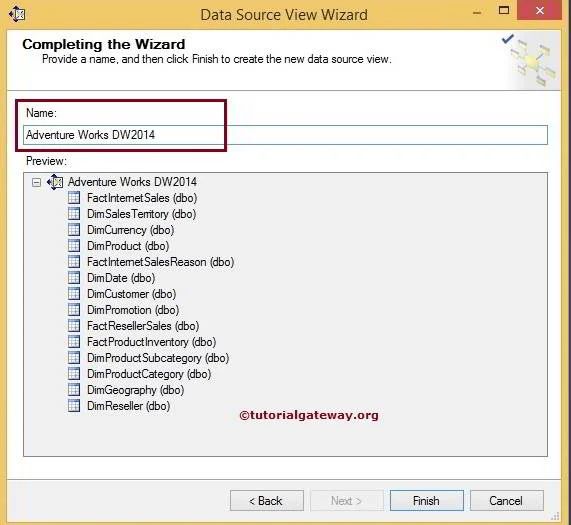The width and height of the screenshot is (571, 525).
Task: Select DimProductCategory (dbo) in the preview
Action: click(x=149, y=374)
